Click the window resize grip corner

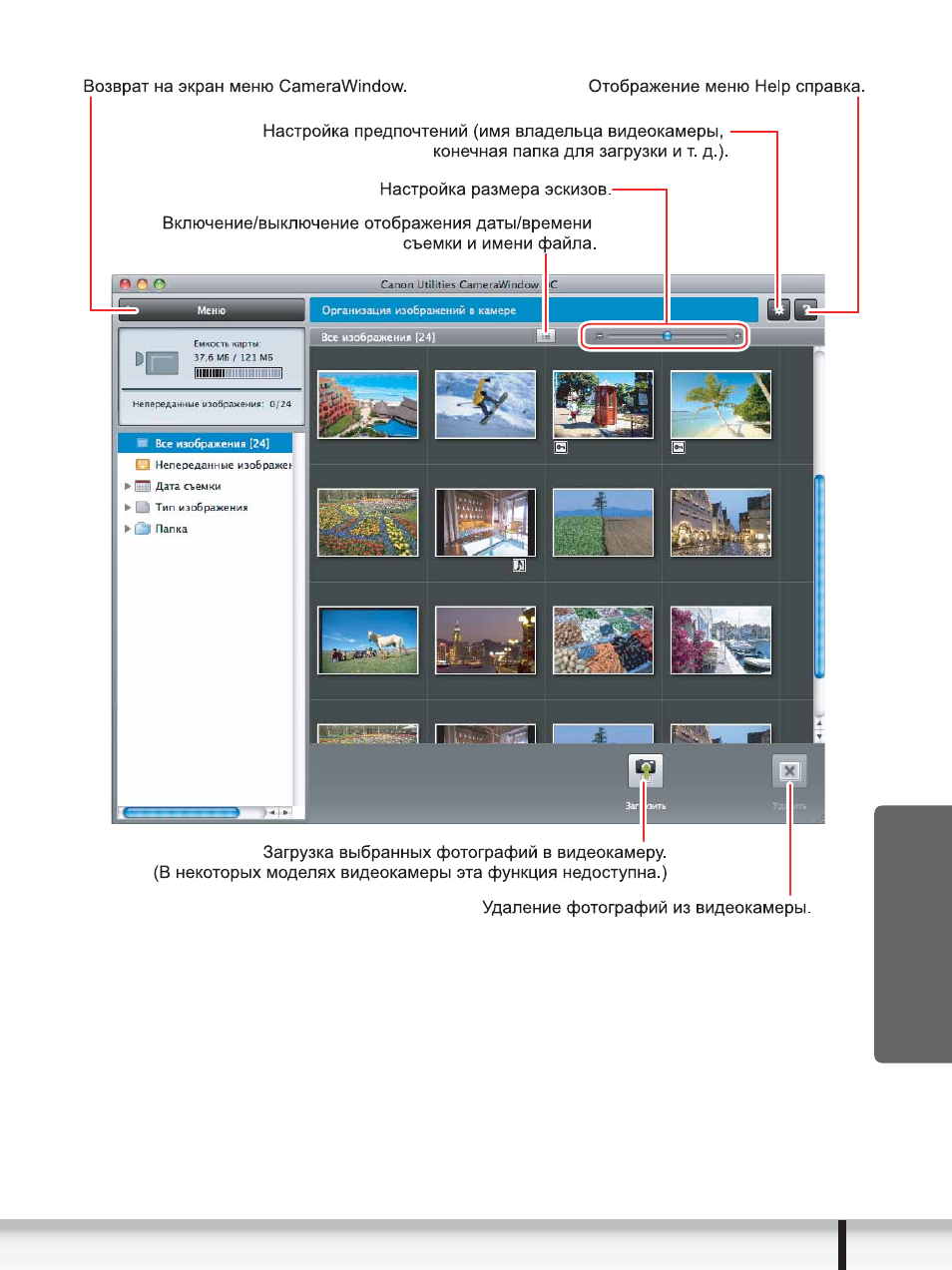pos(818,817)
